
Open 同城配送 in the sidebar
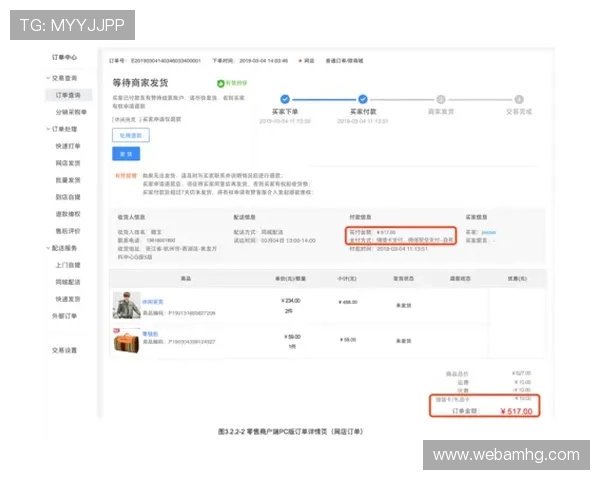68,282
